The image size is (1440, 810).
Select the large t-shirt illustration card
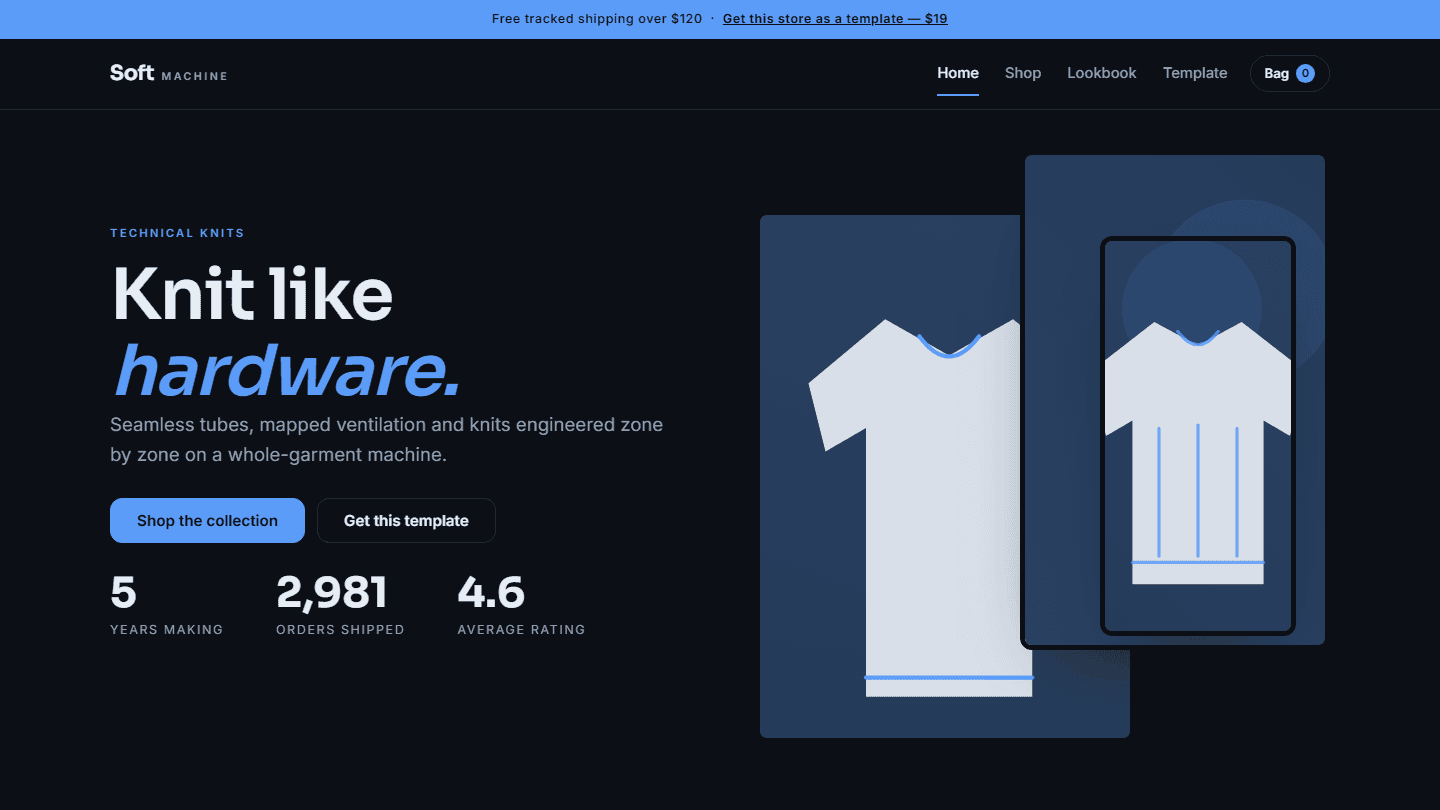click(890, 476)
